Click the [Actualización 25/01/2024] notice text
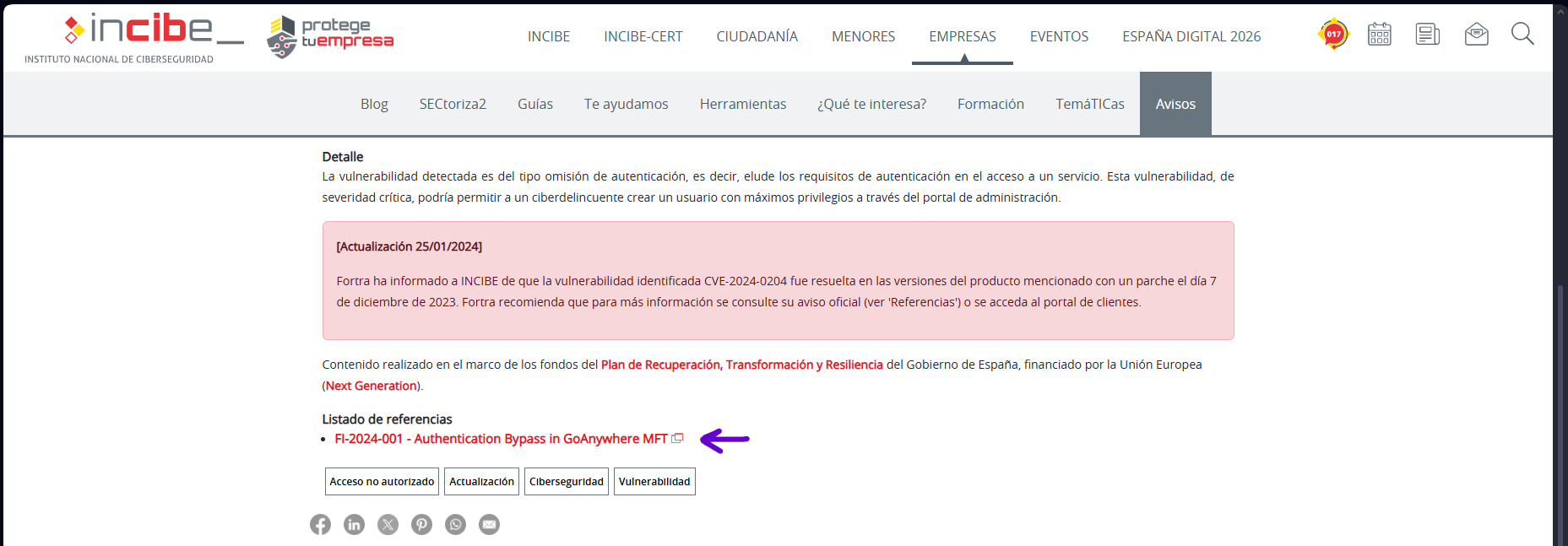Image resolution: width=1568 pixels, height=546 pixels. [410, 246]
